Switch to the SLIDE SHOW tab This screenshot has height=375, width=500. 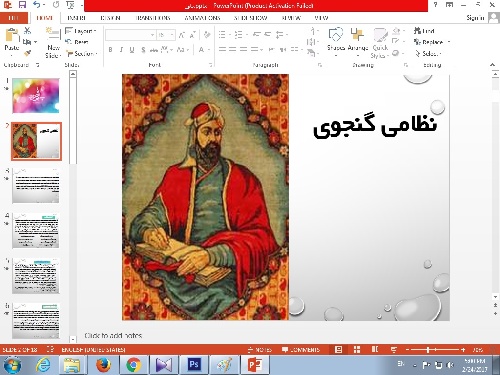point(250,18)
